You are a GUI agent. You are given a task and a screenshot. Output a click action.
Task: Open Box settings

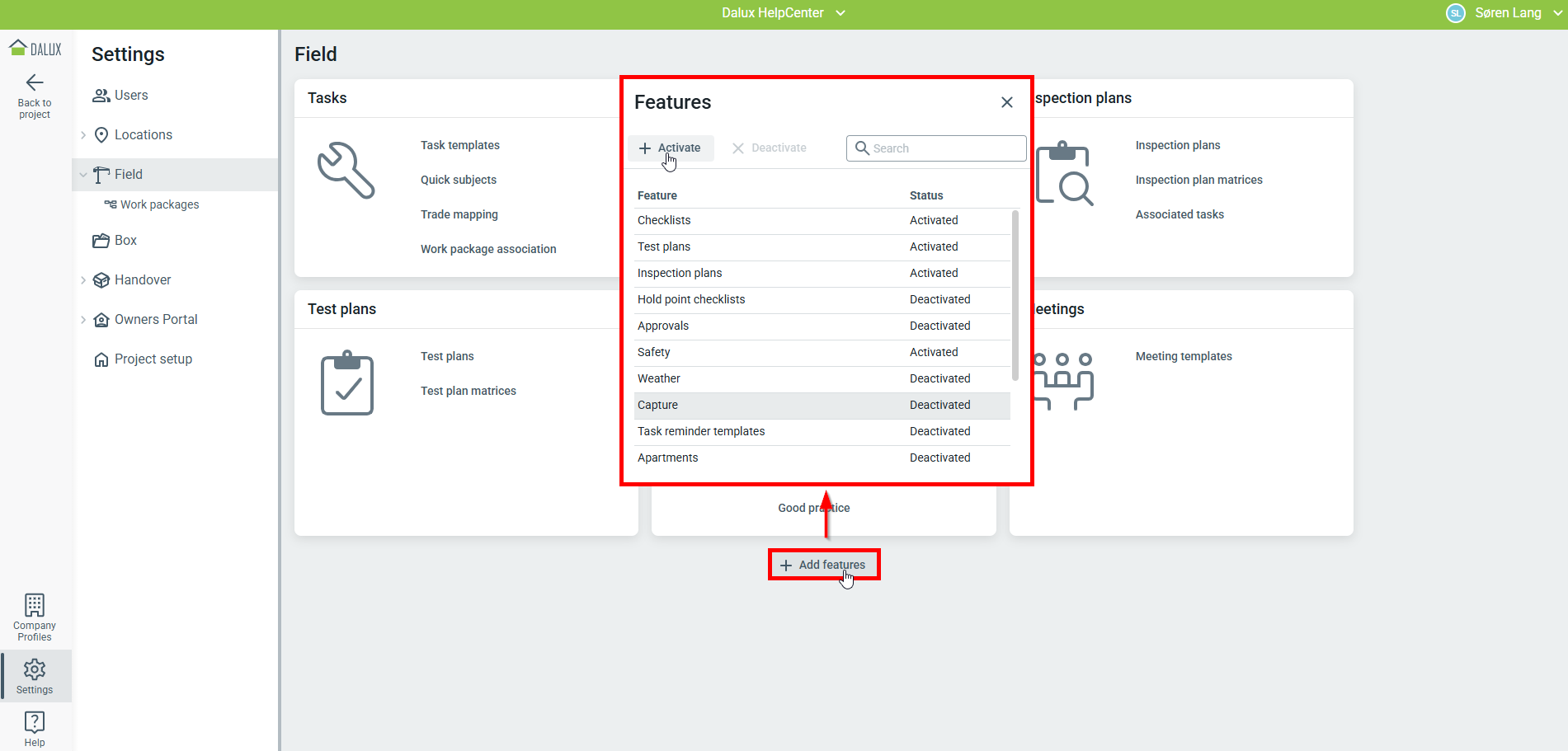[x=125, y=241]
